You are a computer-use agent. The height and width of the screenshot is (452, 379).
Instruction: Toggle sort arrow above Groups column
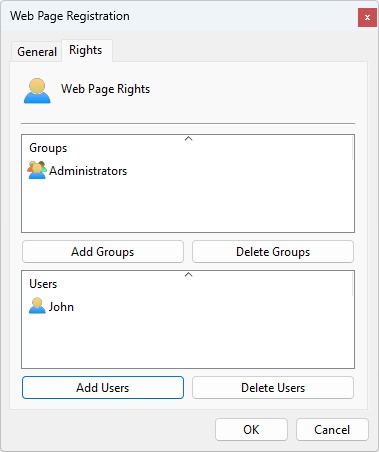pos(189,139)
